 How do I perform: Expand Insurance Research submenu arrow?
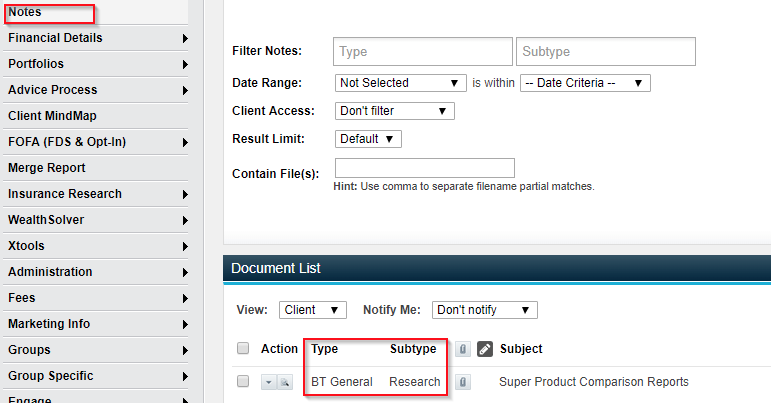[x=185, y=195]
